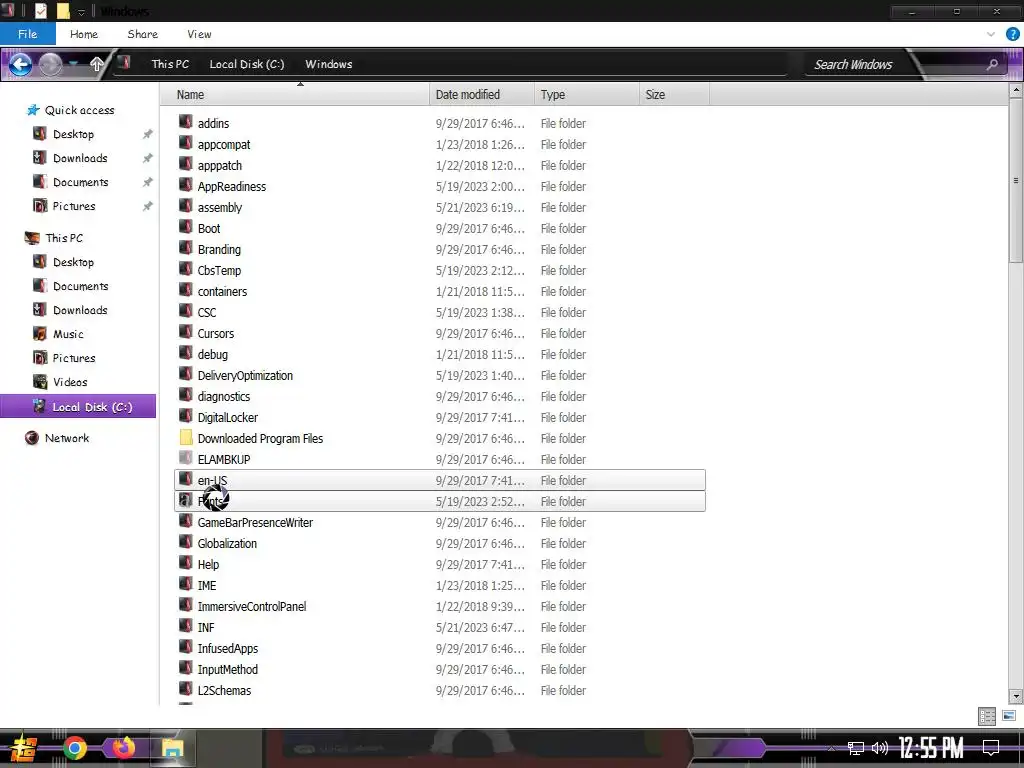The image size is (1024, 768).
Task: Sort by the Name column header
Action: (295, 95)
